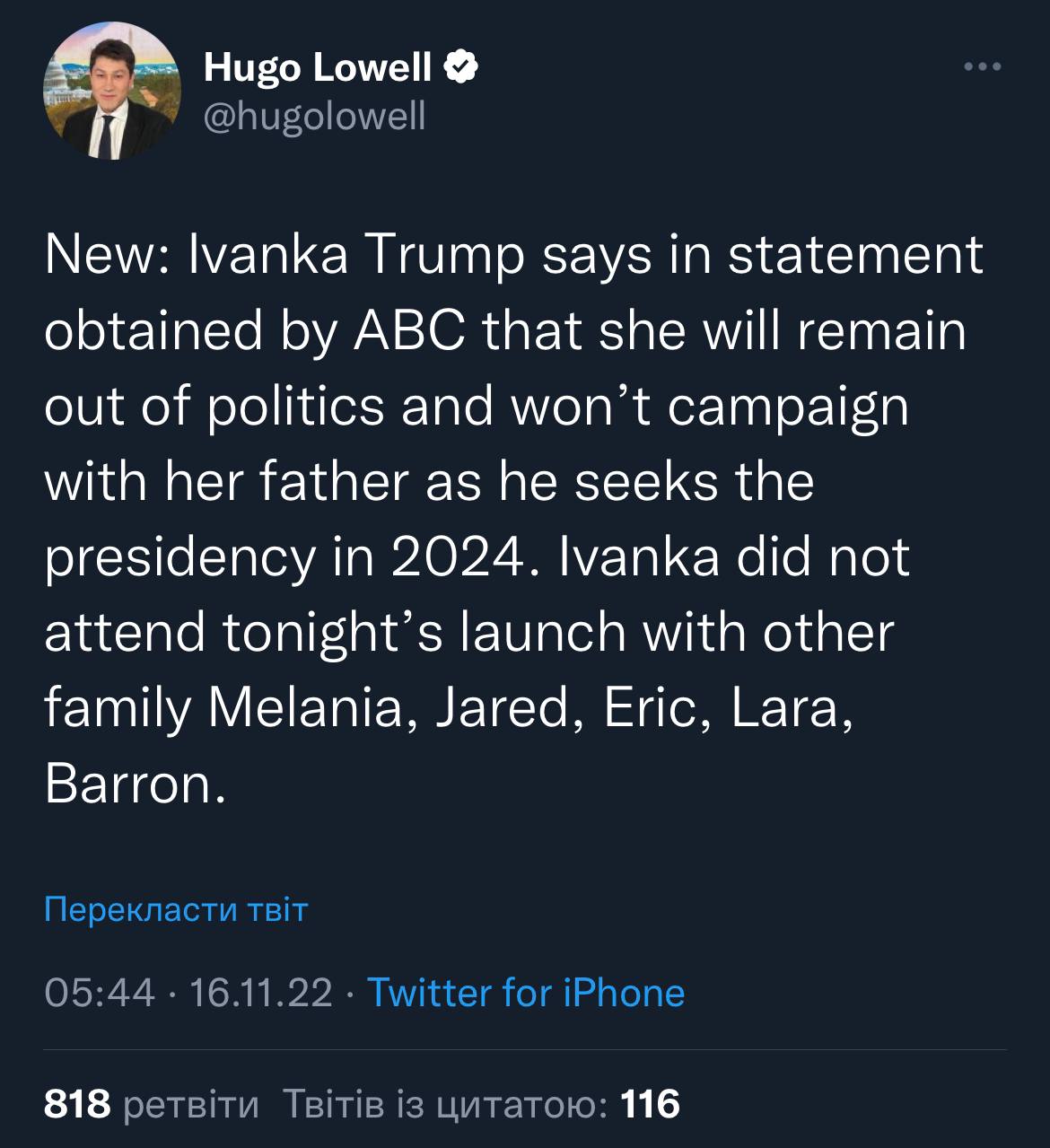The image size is (1050, 1148).
Task: Click the 116 quote tweets count
Action: pyautogui.click(x=651, y=1103)
